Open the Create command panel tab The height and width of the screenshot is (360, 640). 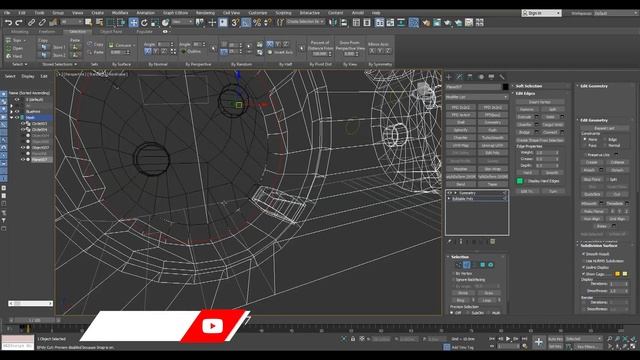(x=449, y=77)
